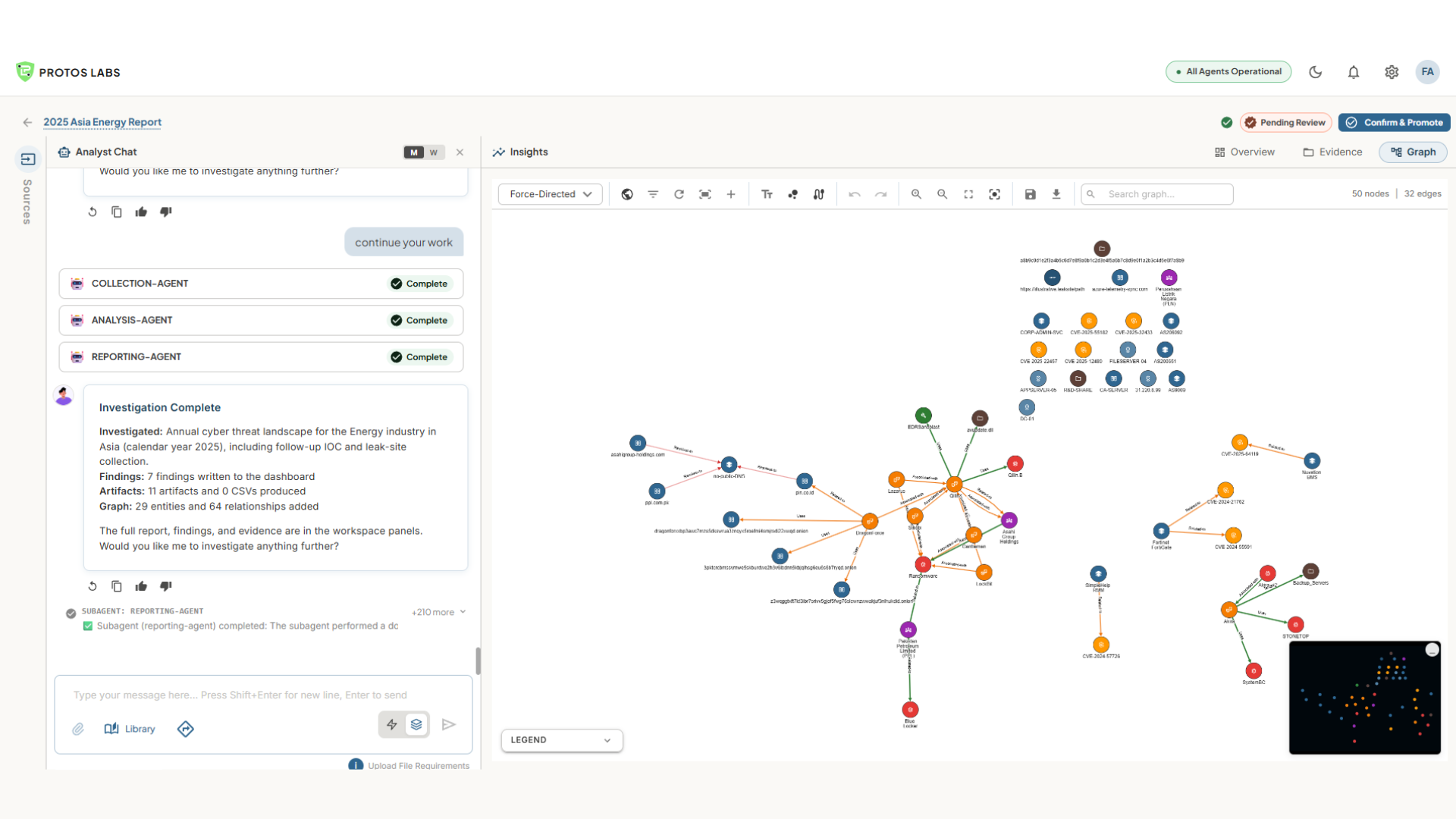
Task: Select the Graph tab
Action: 1413,152
